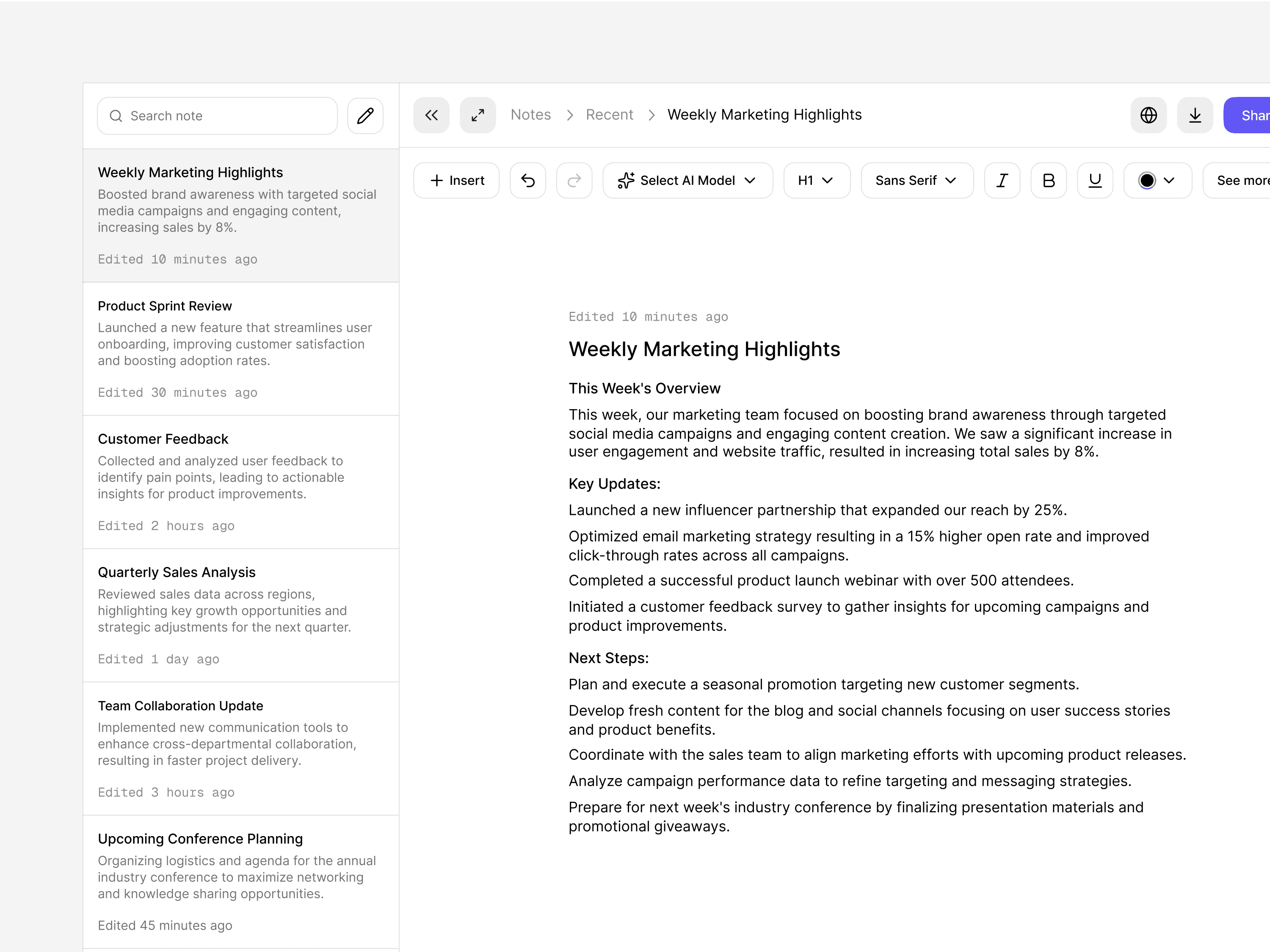
Task: Click the search magnifier icon
Action: (116, 116)
